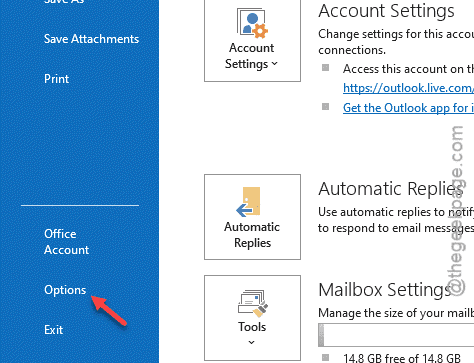Click the Automatic Replies door icon

pos(248,202)
